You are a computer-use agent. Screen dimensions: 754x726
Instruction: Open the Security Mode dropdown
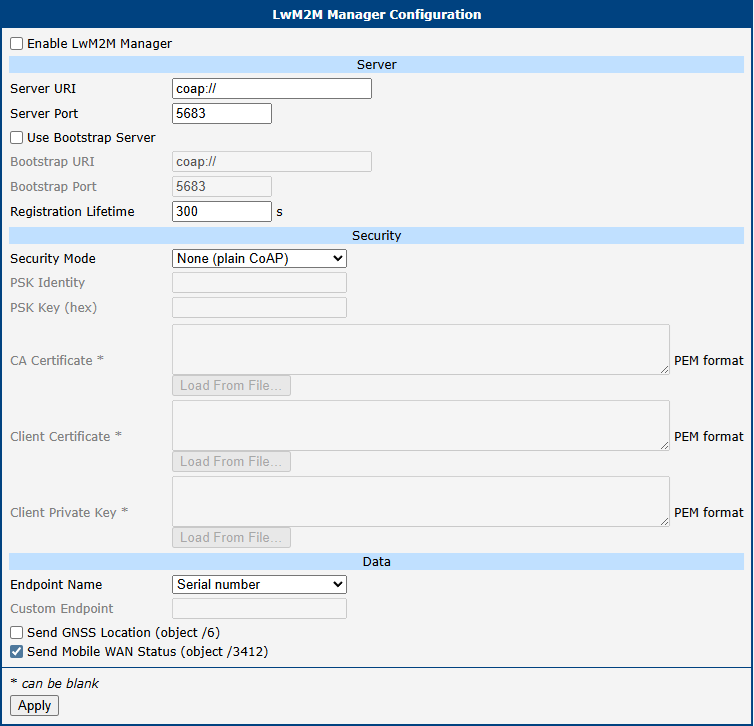point(259,259)
